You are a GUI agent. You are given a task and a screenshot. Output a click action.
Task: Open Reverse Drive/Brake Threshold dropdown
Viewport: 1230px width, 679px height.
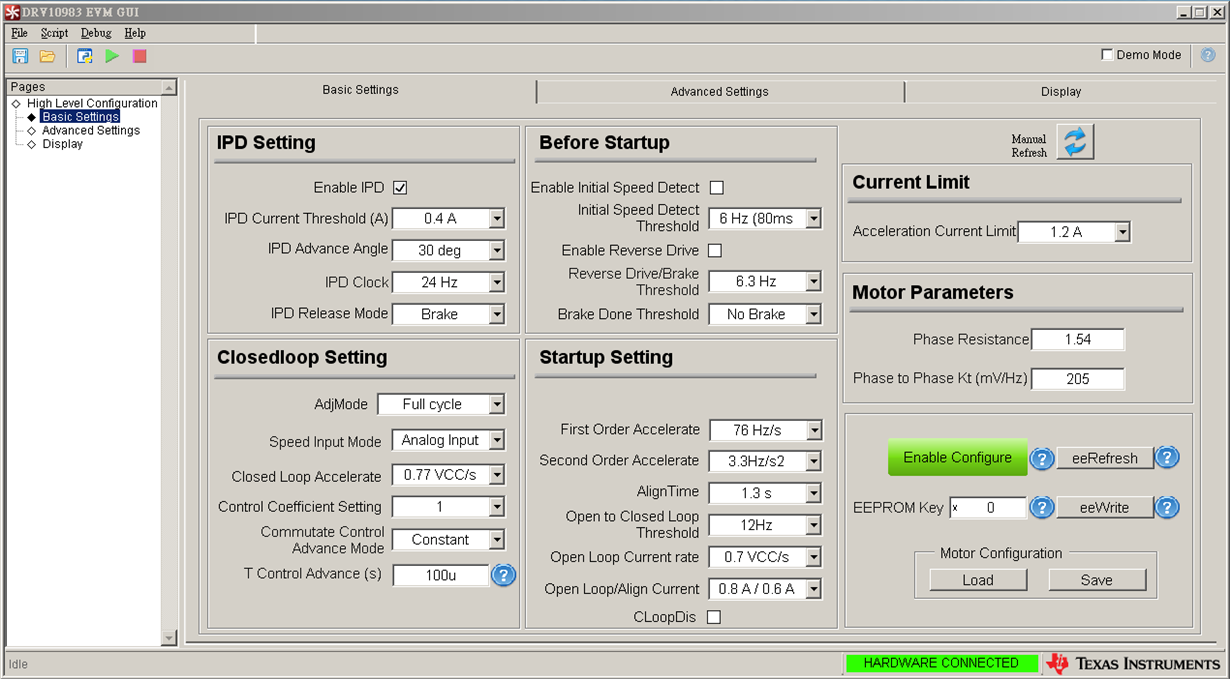tap(814, 282)
